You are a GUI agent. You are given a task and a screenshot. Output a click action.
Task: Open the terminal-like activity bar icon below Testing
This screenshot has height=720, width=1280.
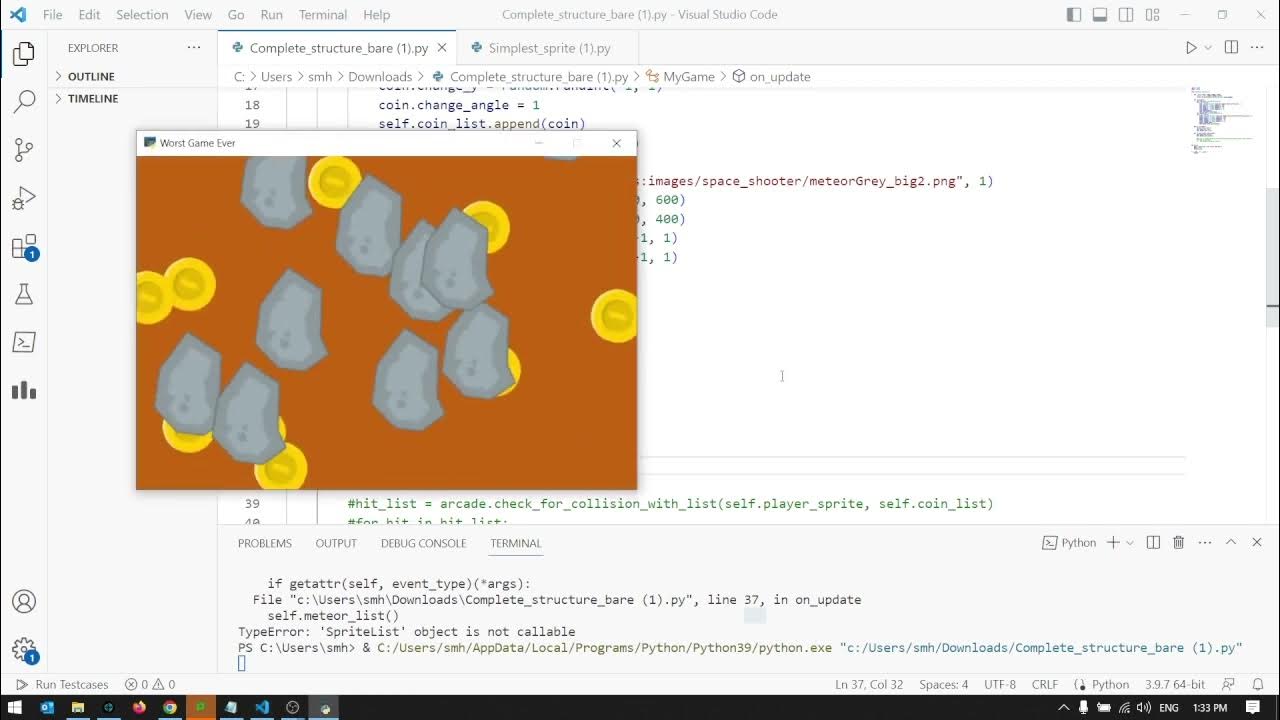[24, 342]
